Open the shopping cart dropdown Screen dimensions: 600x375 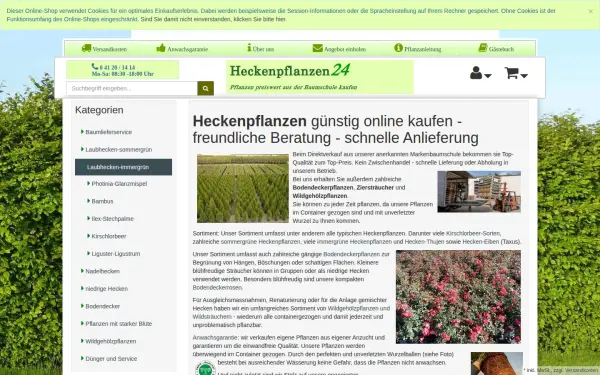point(516,73)
